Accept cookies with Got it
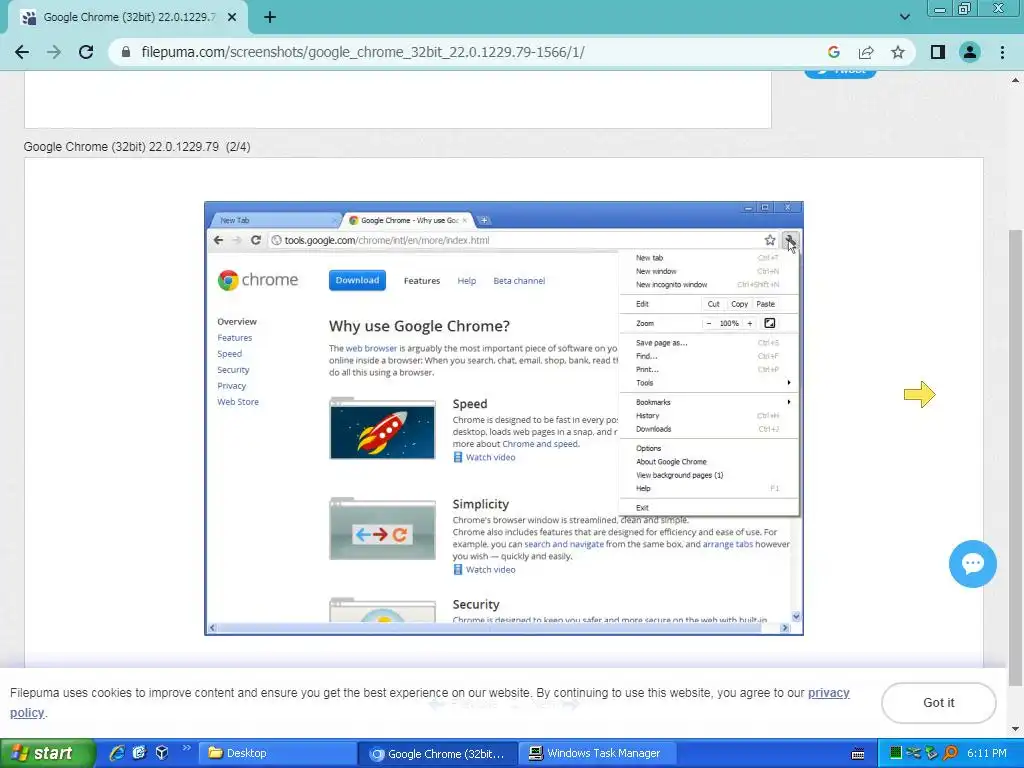This screenshot has height=768, width=1024. point(938,703)
